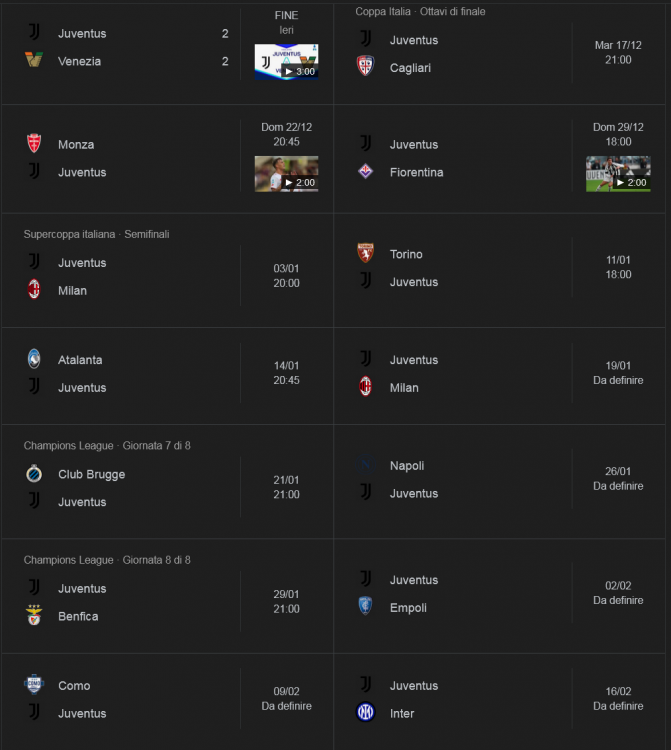
Task: Click the Fiorentina purple crest icon
Action: (365, 171)
